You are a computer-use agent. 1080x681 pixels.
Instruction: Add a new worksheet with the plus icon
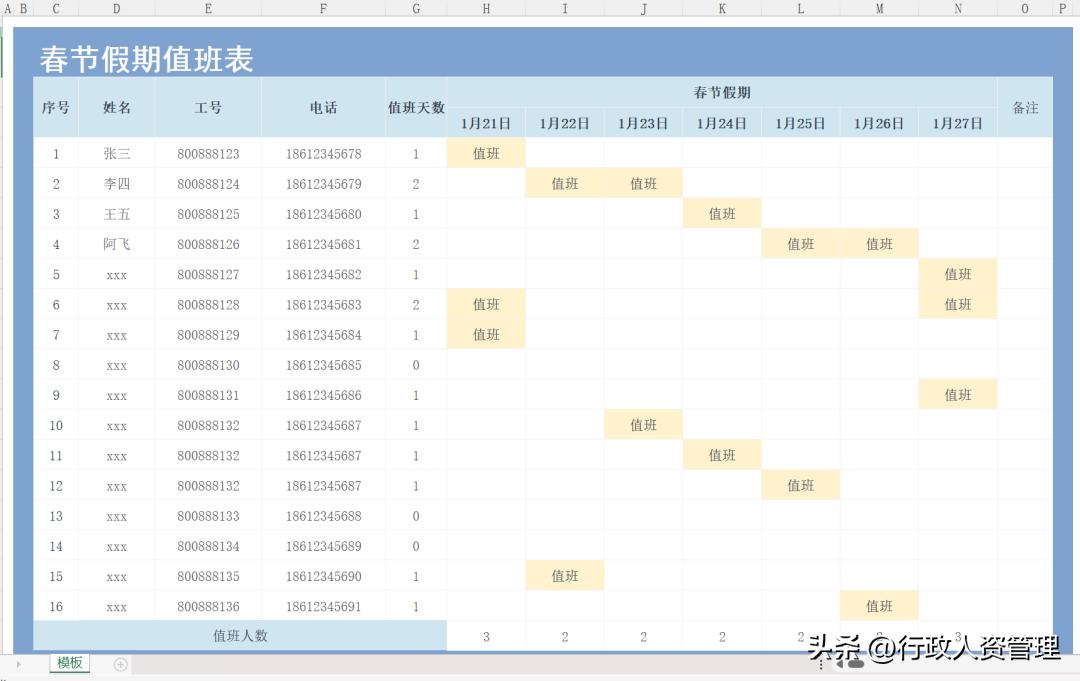[x=120, y=663]
